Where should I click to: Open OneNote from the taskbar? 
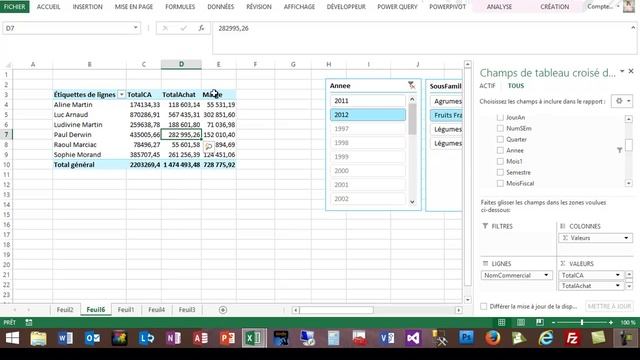173,338
